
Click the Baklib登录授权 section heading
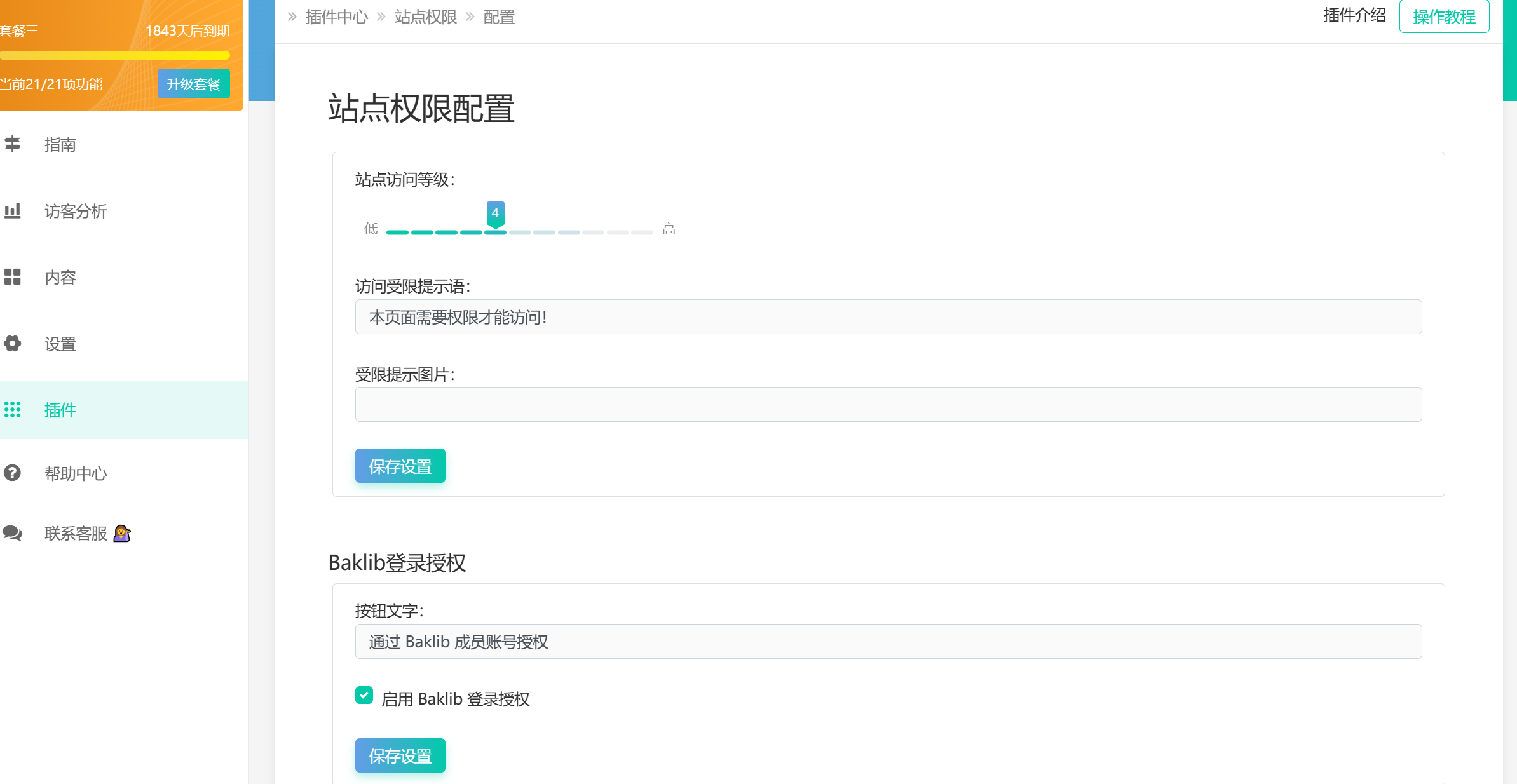coord(397,563)
